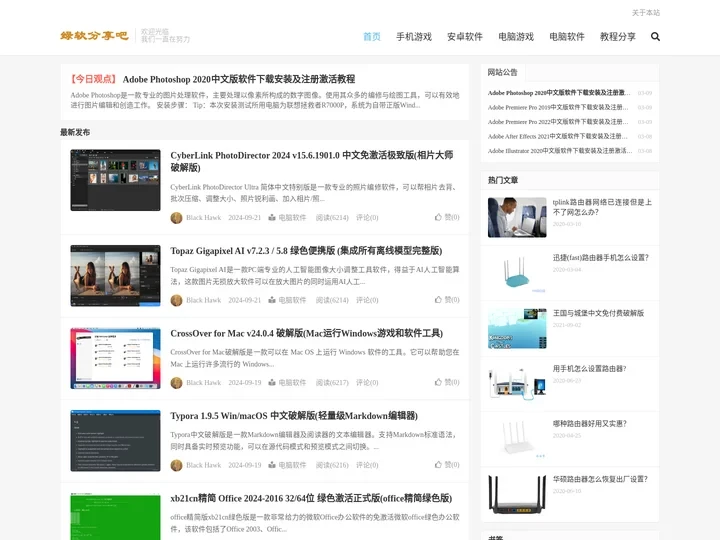720x540 pixels.
Task: Click white router thumbnail for 哪种路由器 article
Action: click(x=517, y=439)
